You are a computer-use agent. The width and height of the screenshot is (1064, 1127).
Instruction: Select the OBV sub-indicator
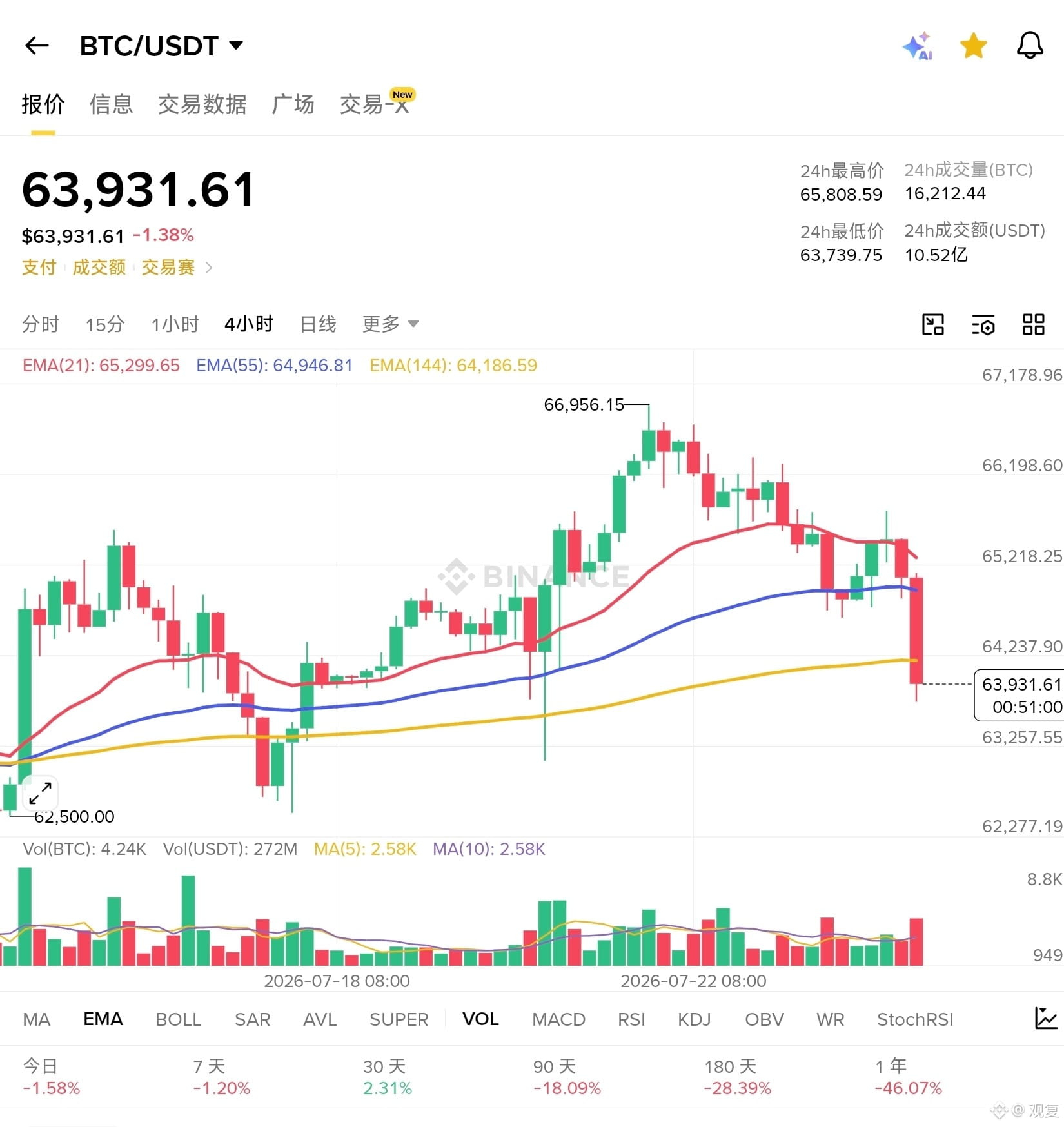point(764,1019)
